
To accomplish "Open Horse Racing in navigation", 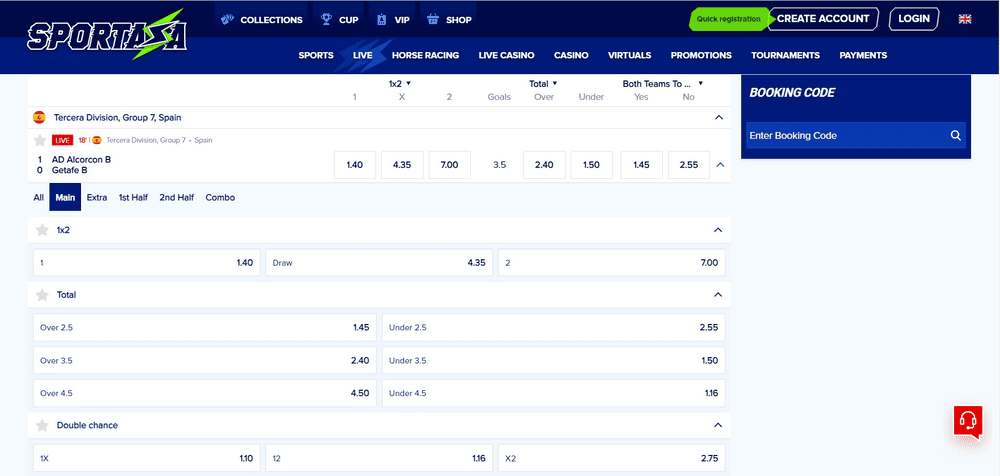I will click(x=425, y=56).
